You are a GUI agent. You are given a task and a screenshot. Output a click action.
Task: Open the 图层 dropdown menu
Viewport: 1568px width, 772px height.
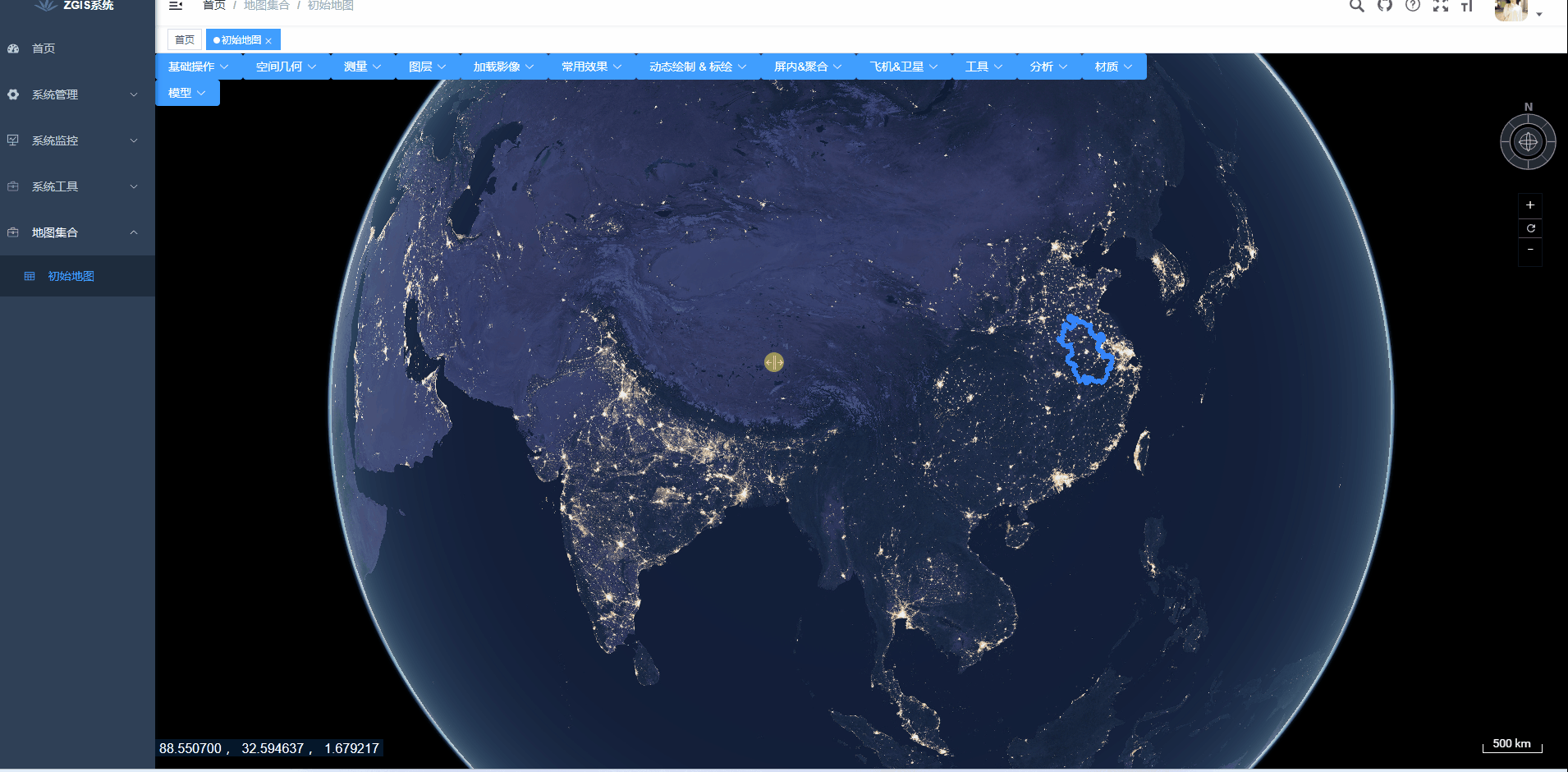point(428,67)
